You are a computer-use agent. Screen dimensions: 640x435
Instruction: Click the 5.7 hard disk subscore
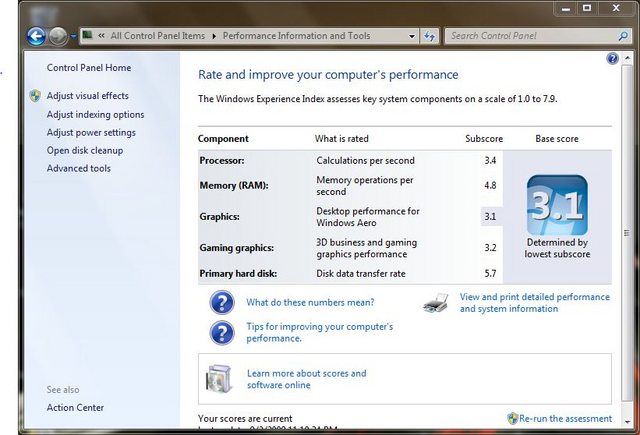(490, 274)
